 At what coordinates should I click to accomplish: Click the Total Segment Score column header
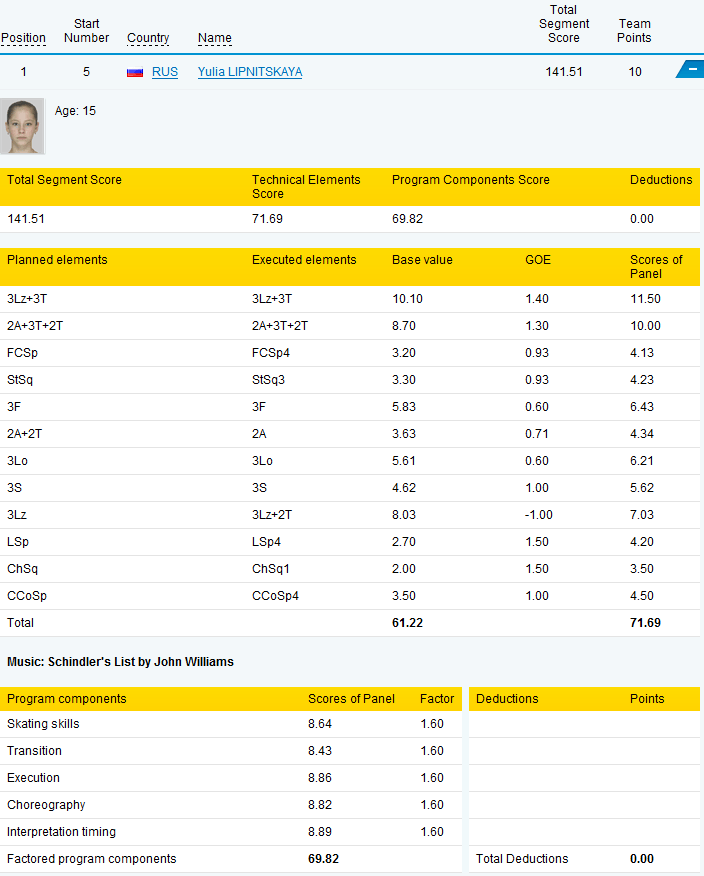(564, 24)
